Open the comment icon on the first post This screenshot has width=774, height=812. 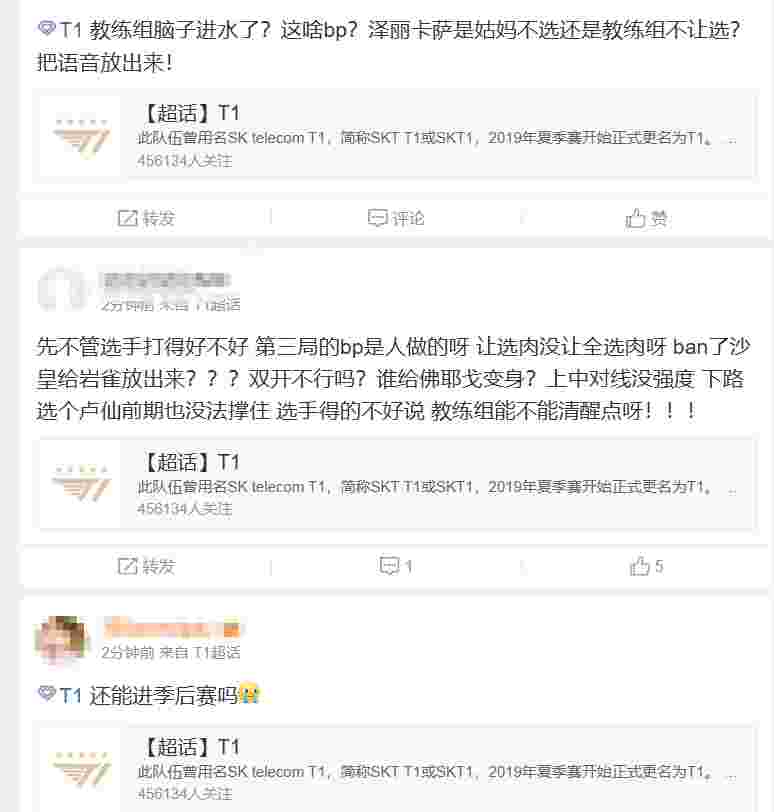(377, 218)
